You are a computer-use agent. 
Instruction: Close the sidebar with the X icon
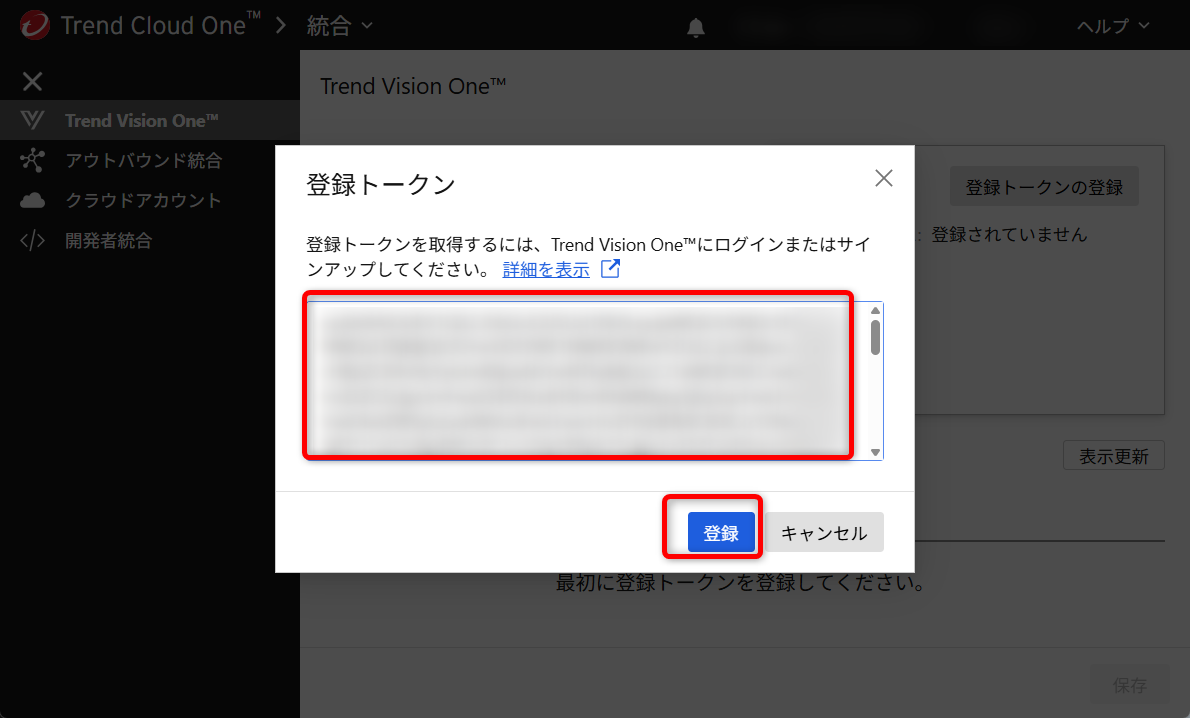(33, 81)
